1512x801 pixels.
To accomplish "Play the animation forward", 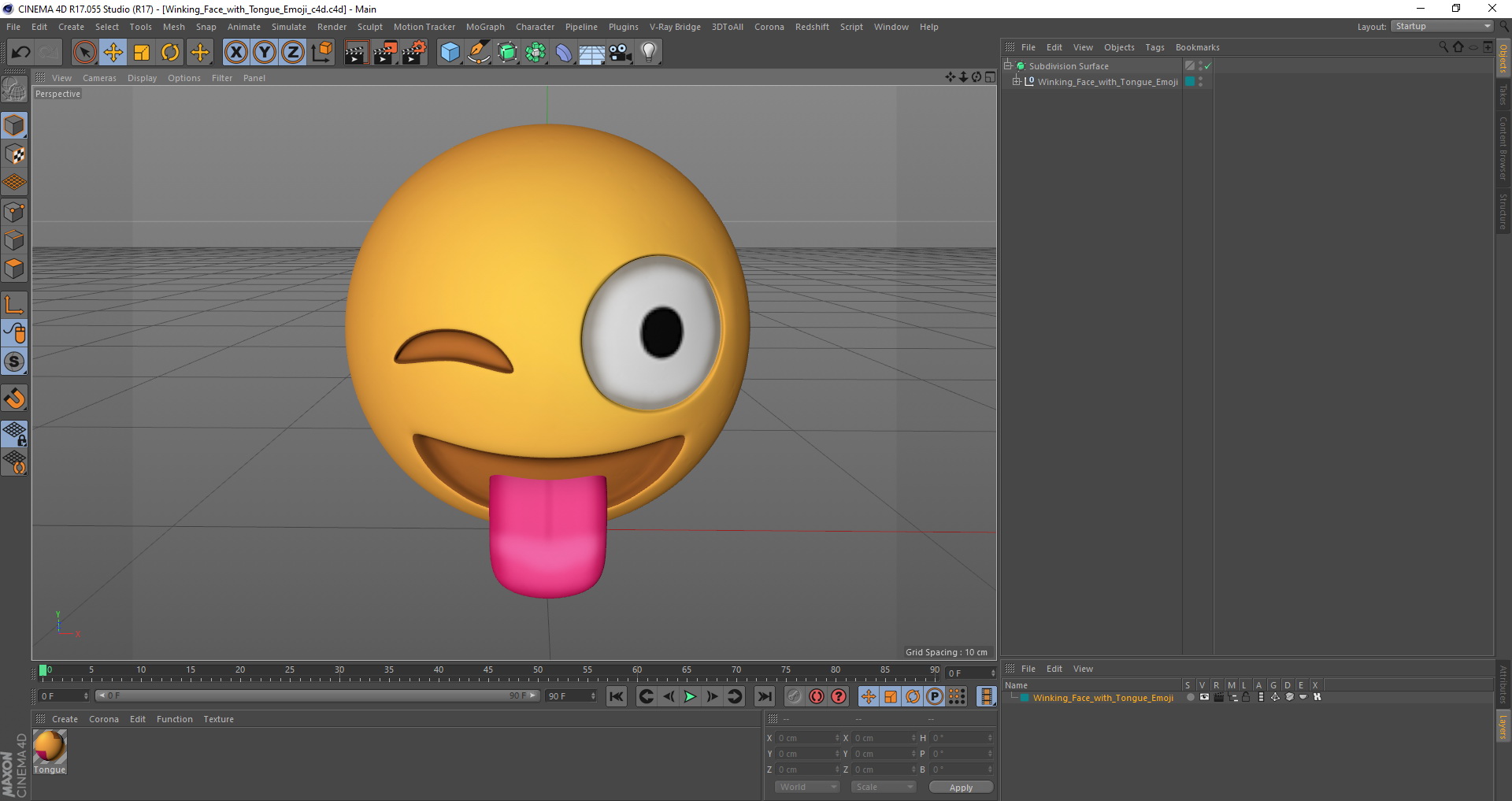I will pyautogui.click(x=690, y=696).
